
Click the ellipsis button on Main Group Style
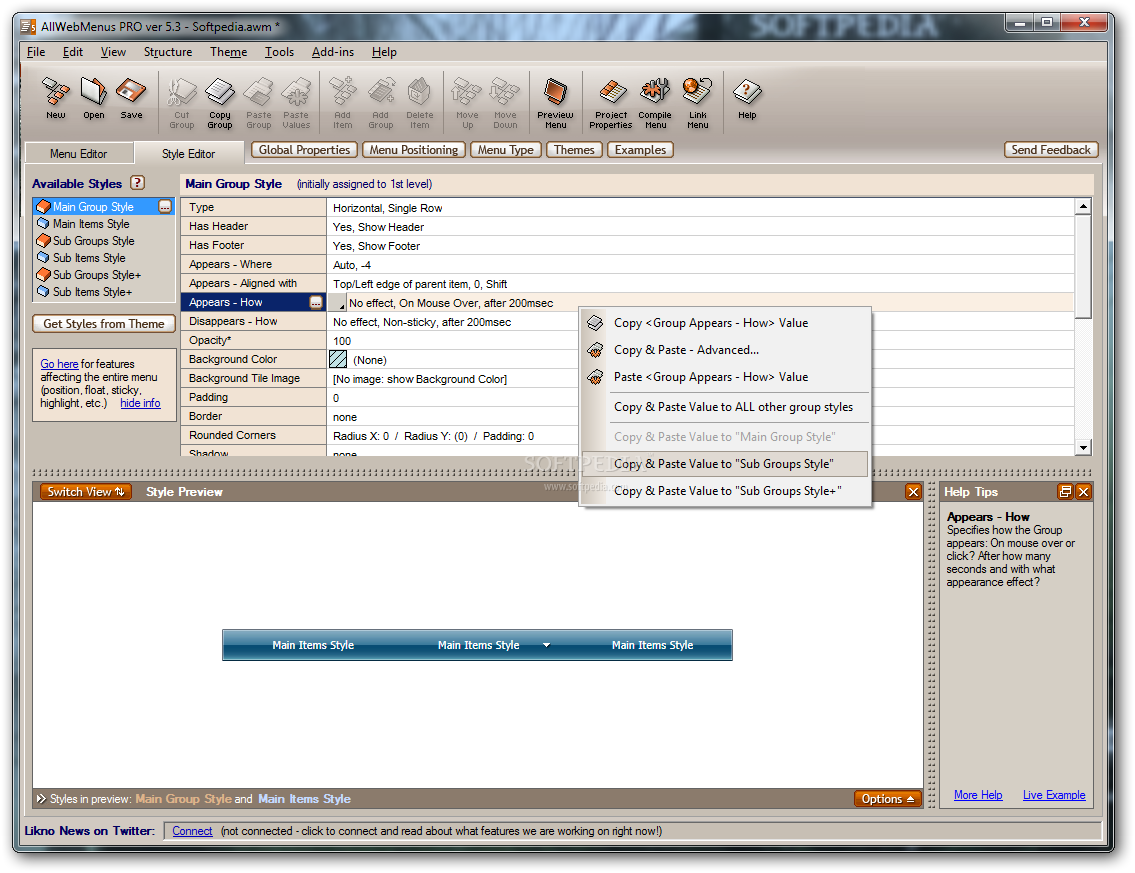(x=165, y=207)
